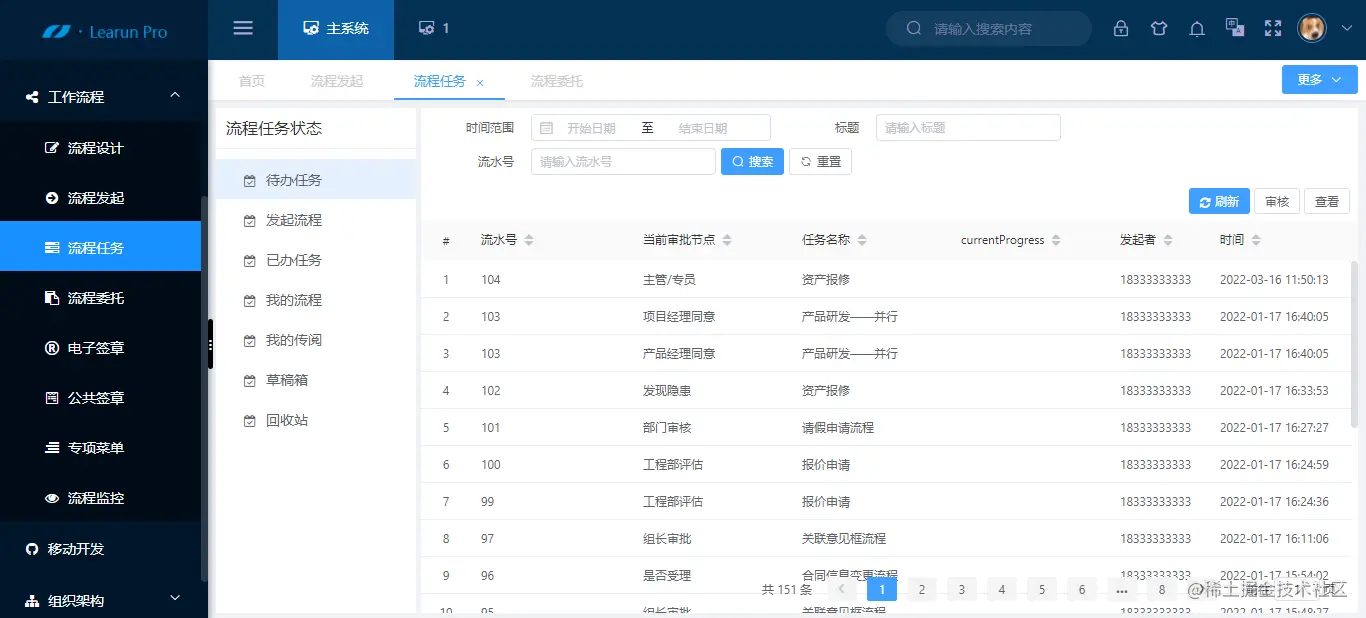Switch language using translate icon
Image resolution: width=1366 pixels, height=618 pixels.
coord(1234,28)
